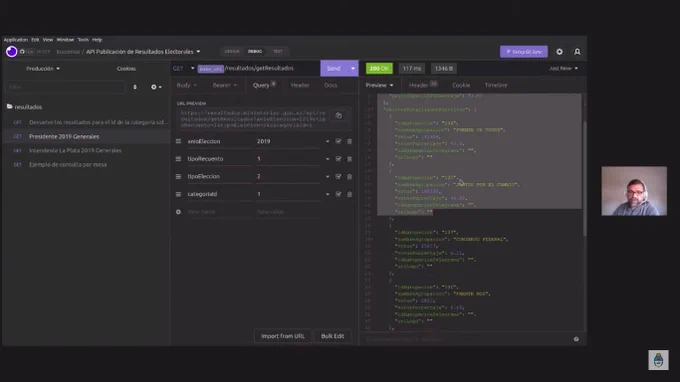Viewport: 680px width, 382px height.
Task: Open the Producción environment dropdown
Action: coord(43,69)
